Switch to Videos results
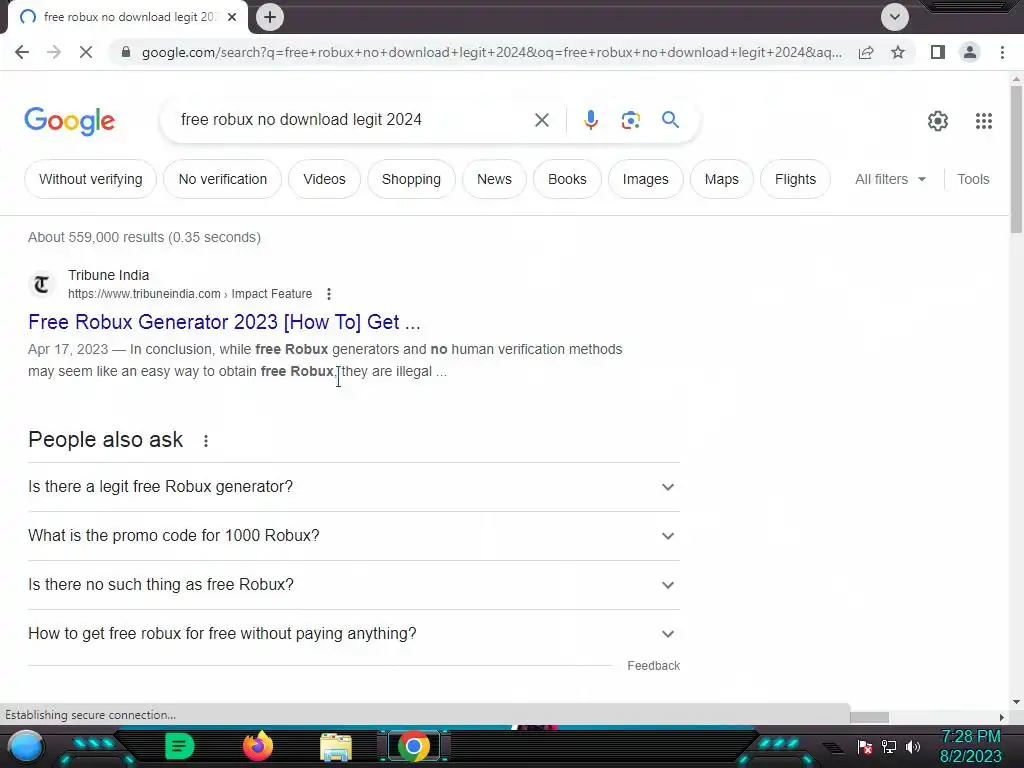The height and width of the screenshot is (768, 1024). pyautogui.click(x=325, y=179)
